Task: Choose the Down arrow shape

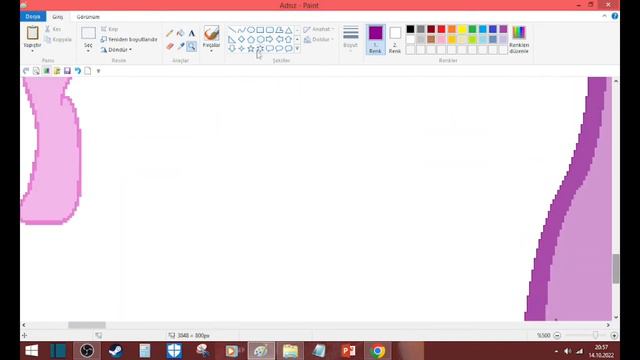Action: tap(232, 49)
